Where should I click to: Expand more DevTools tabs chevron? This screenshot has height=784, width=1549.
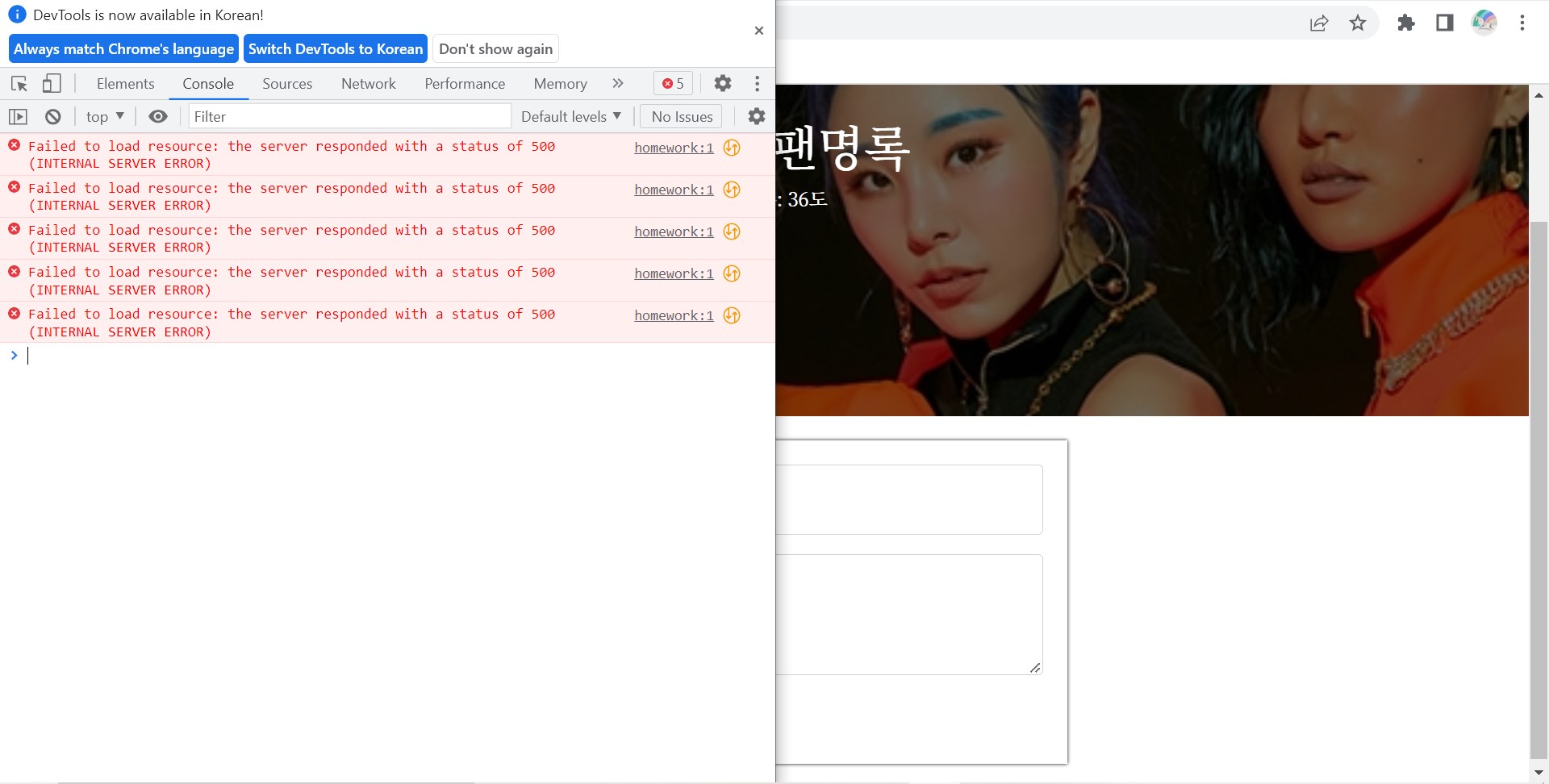[618, 83]
